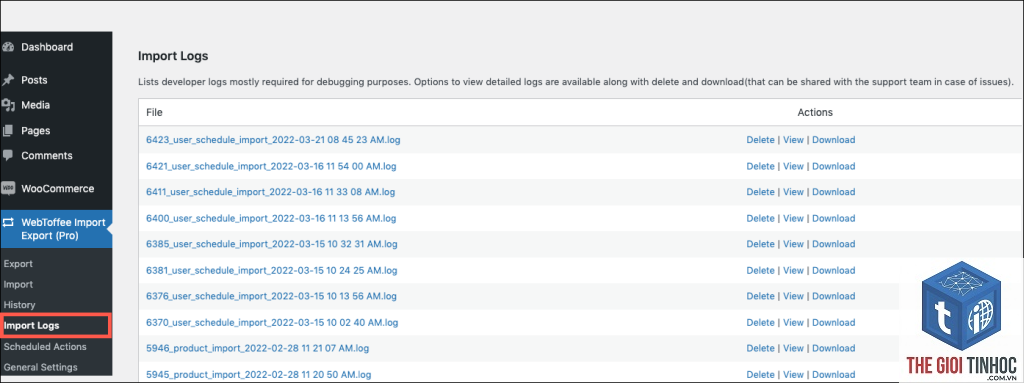
Task: View the 5946_product_import log
Action: (793, 348)
